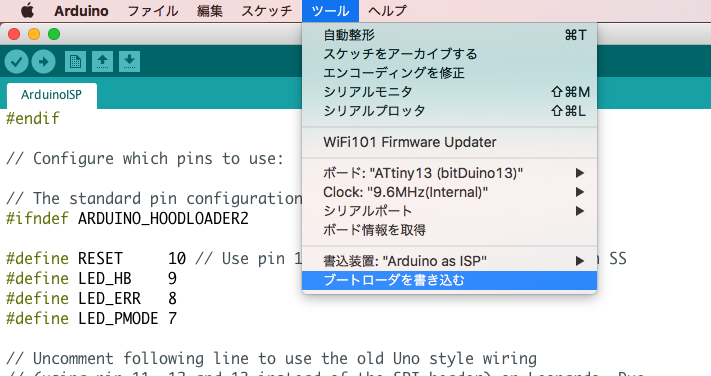Click the 'Uncomment following line' comment
The height and width of the screenshot is (376, 711).
click(x=271, y=358)
